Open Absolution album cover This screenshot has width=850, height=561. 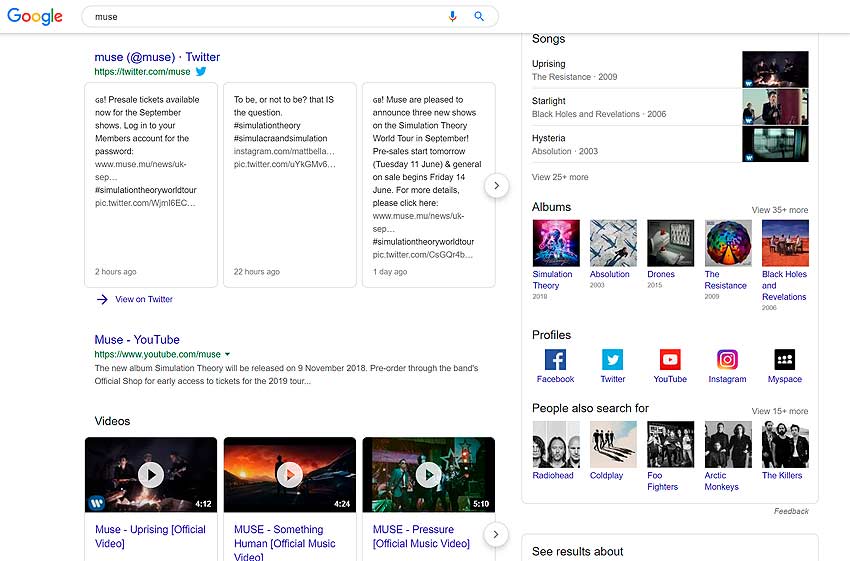pos(613,243)
